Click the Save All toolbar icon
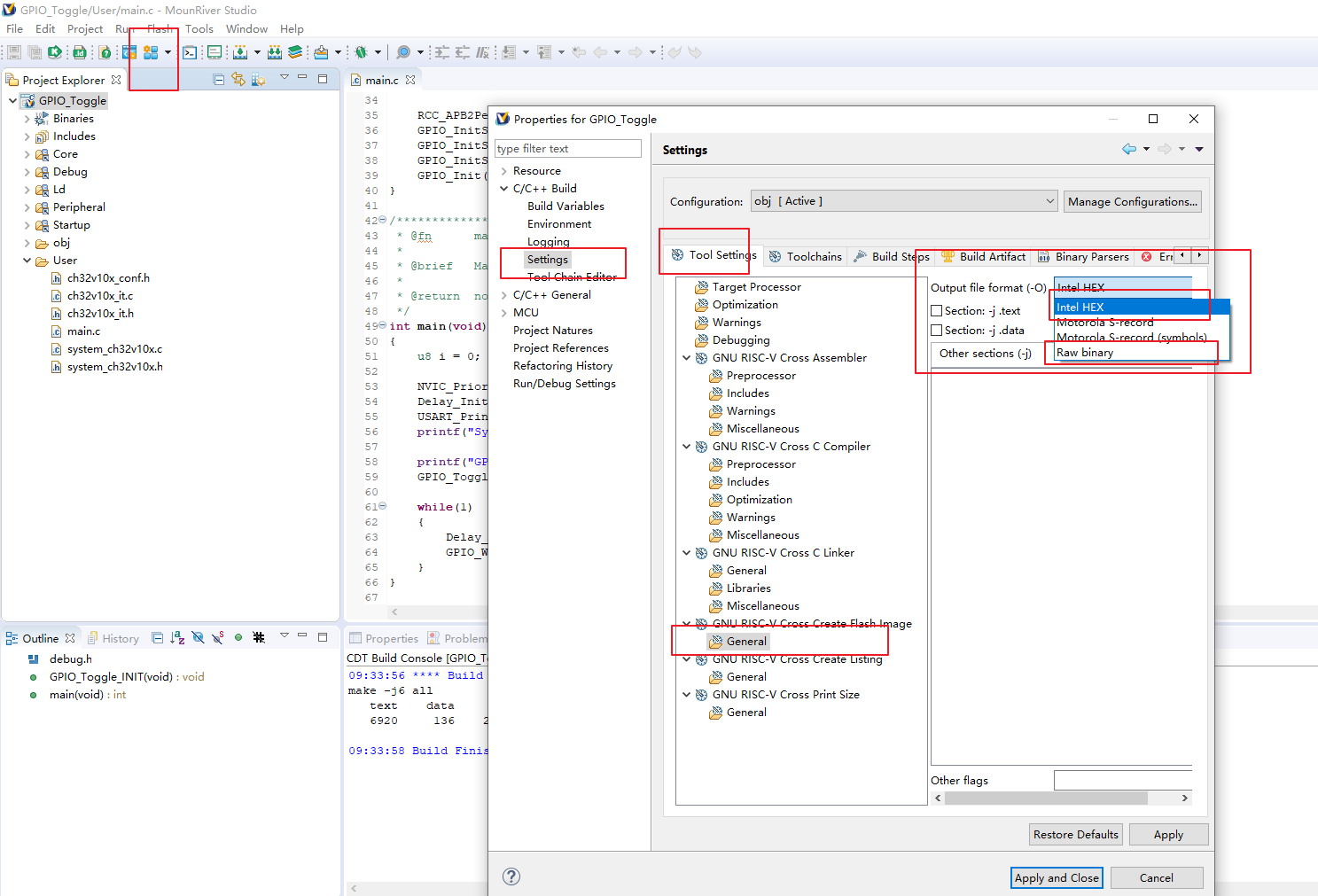The width and height of the screenshot is (1318, 896). [x=35, y=52]
